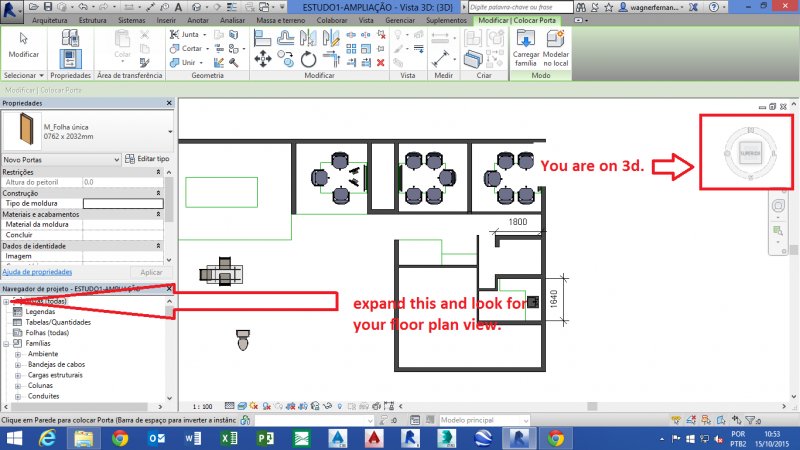Open the Arquitetura ribbon tab
Image resolution: width=800 pixels, height=450 pixels.
click(49, 20)
